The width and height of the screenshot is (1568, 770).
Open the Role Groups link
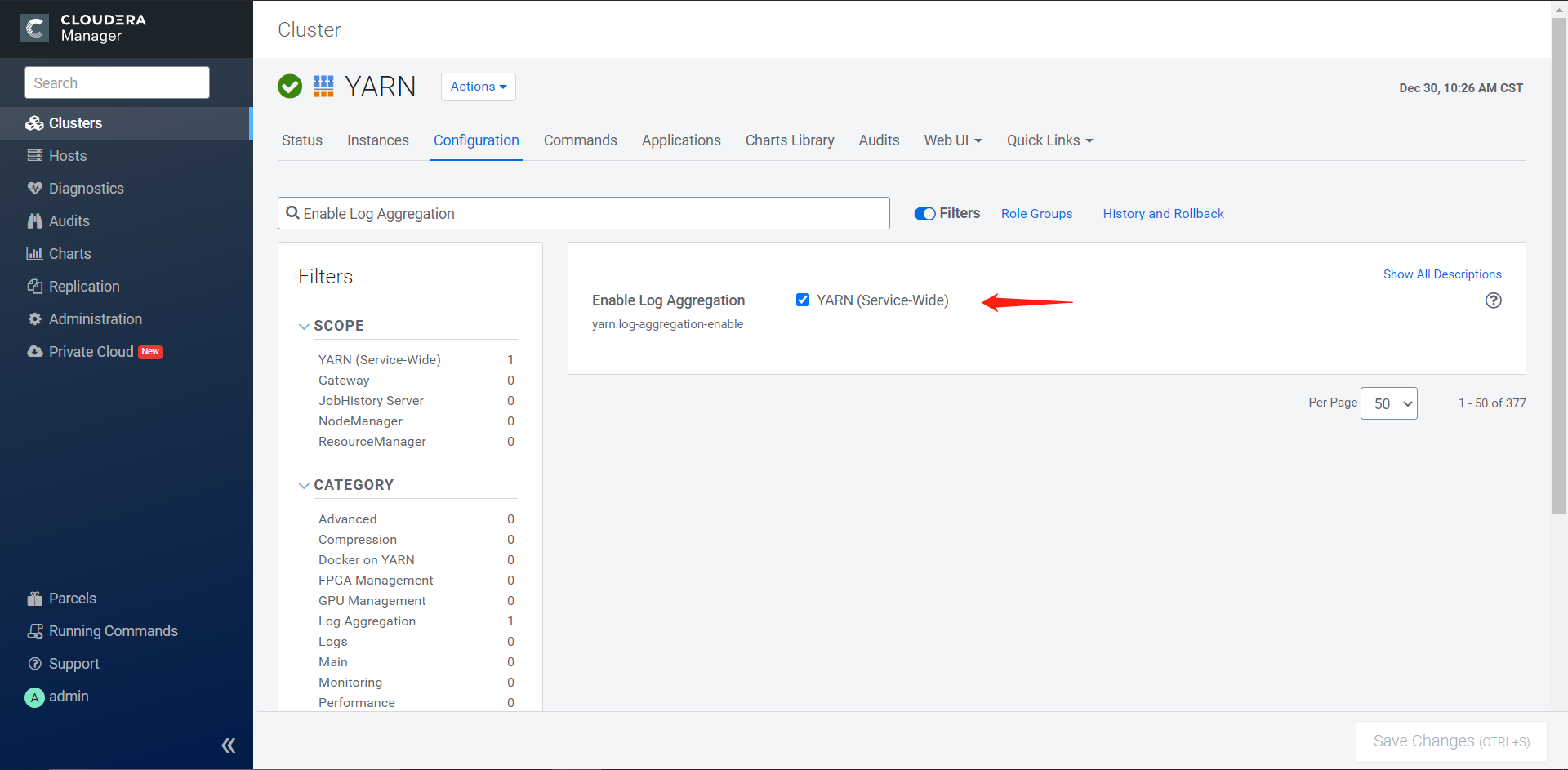click(x=1037, y=214)
